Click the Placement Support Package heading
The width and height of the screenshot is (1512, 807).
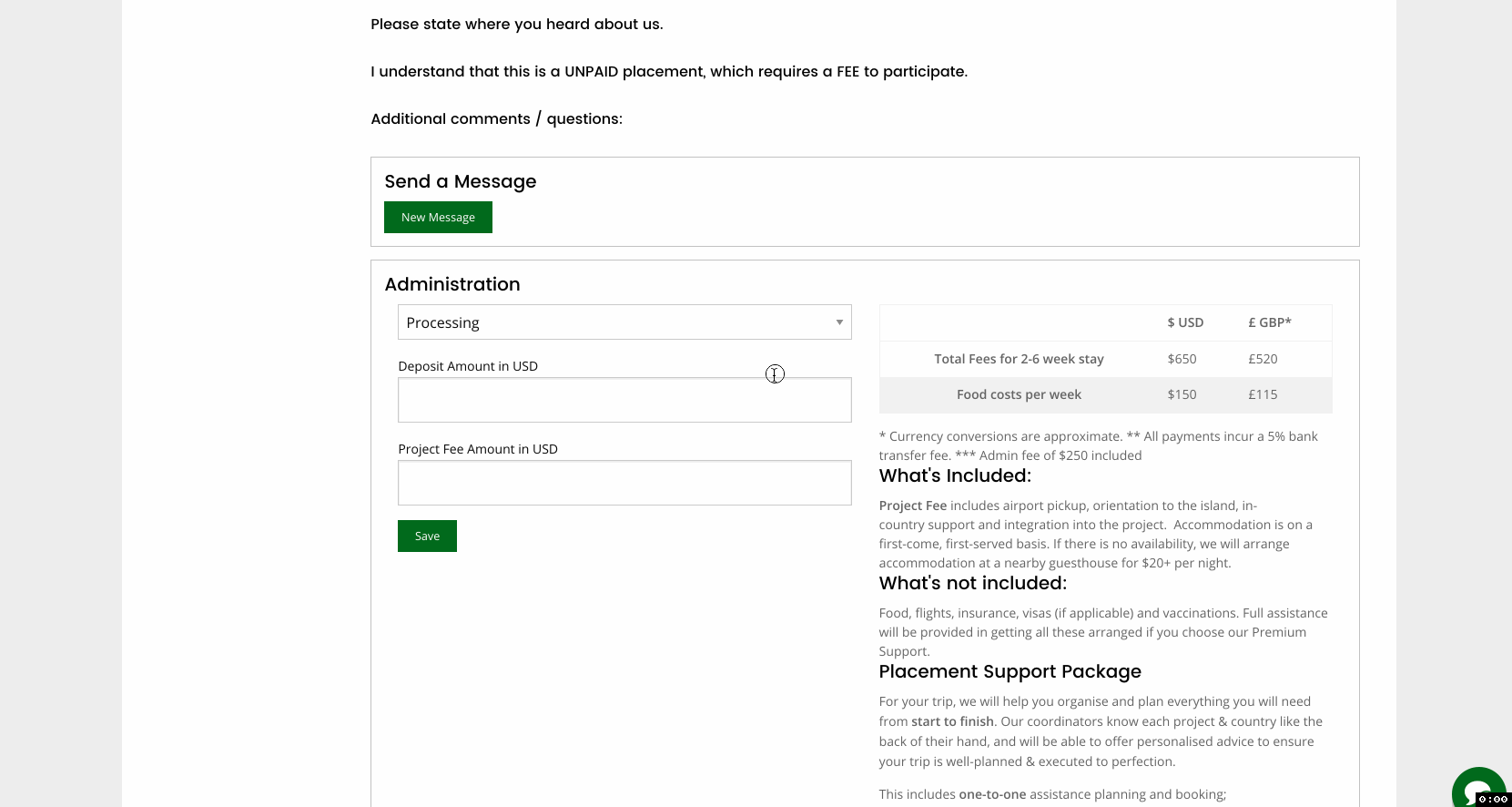tap(1010, 671)
